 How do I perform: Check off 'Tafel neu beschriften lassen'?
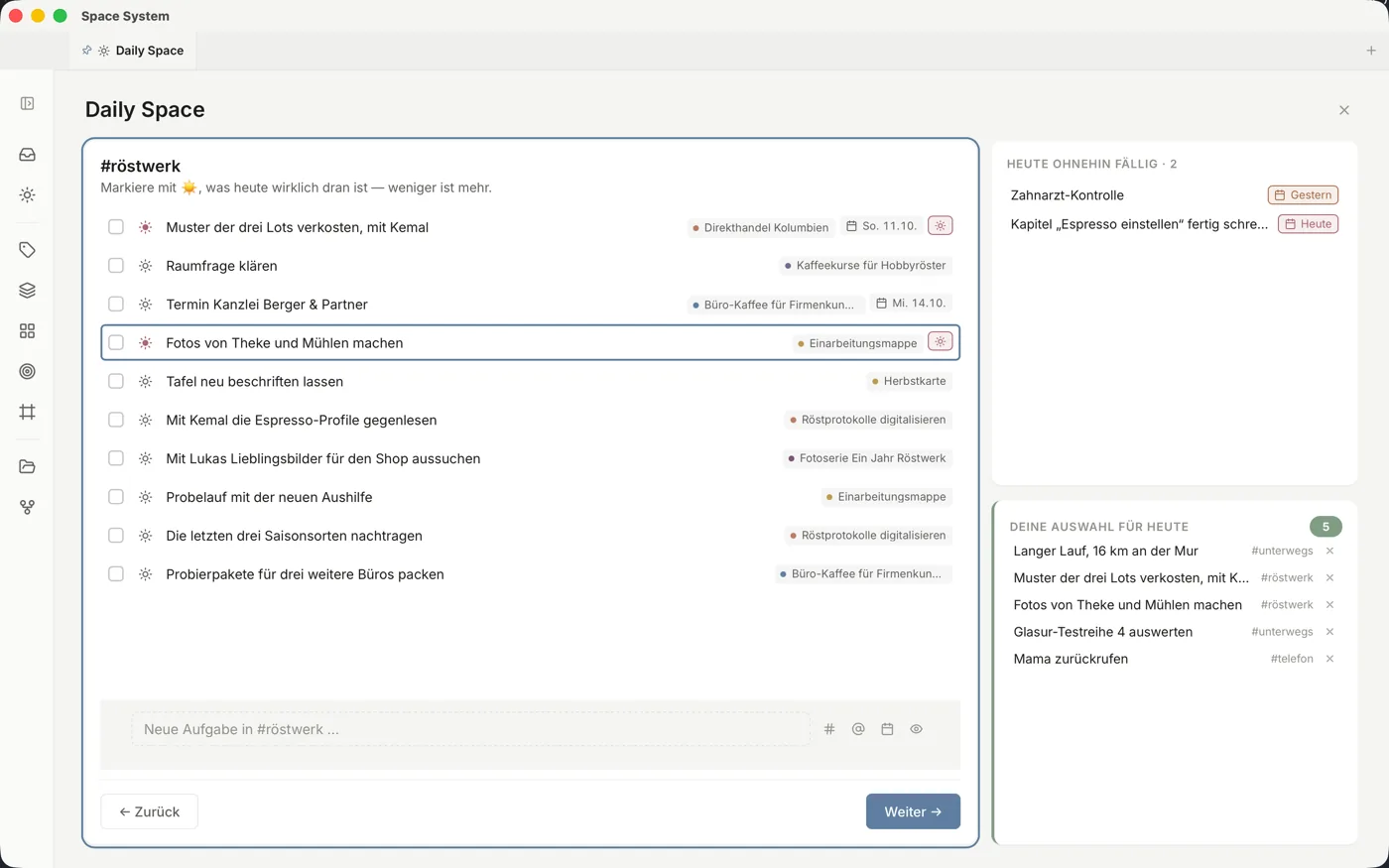point(116,381)
